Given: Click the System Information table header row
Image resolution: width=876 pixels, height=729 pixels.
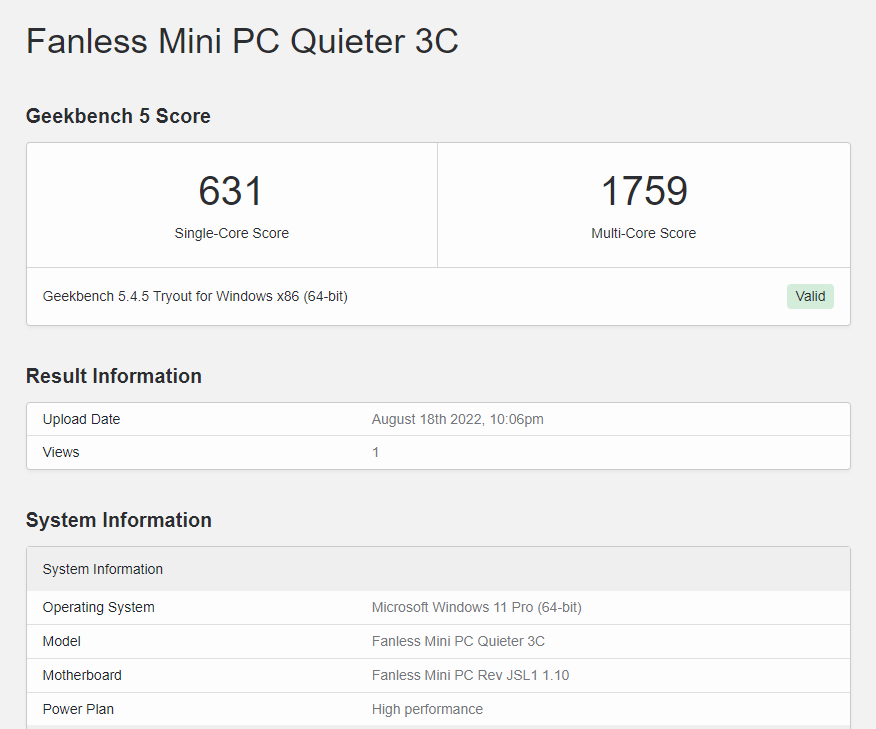Looking at the screenshot, I should point(439,569).
